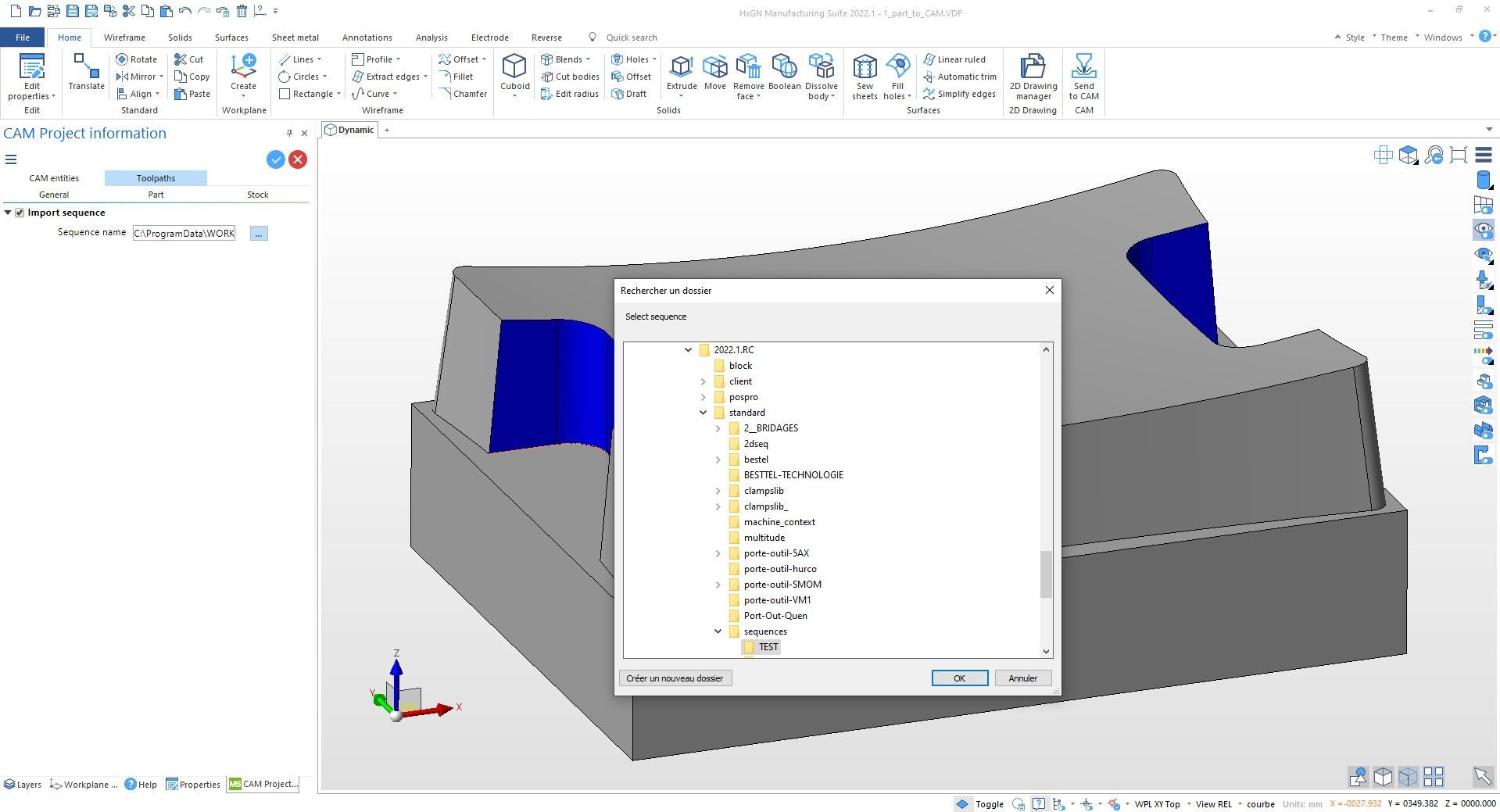Select the CAM entities tab
The height and width of the screenshot is (812, 1500).
(x=54, y=178)
